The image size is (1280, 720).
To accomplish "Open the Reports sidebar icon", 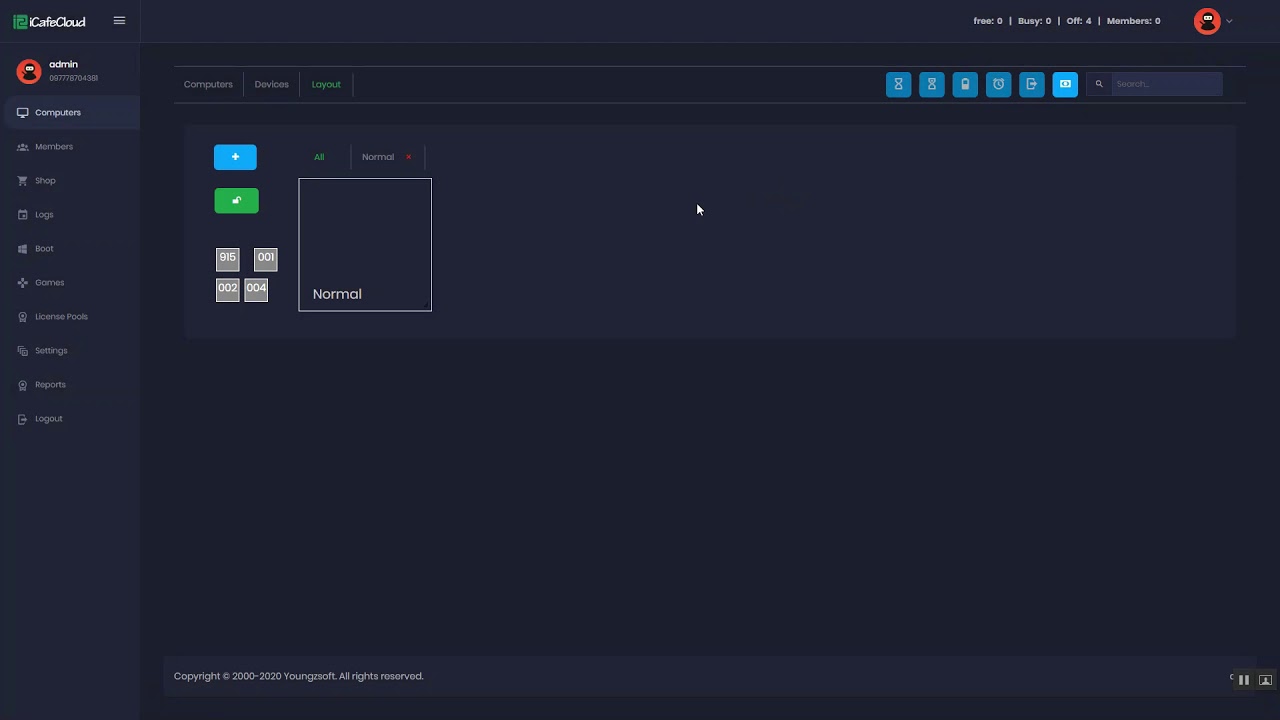I will tap(23, 385).
